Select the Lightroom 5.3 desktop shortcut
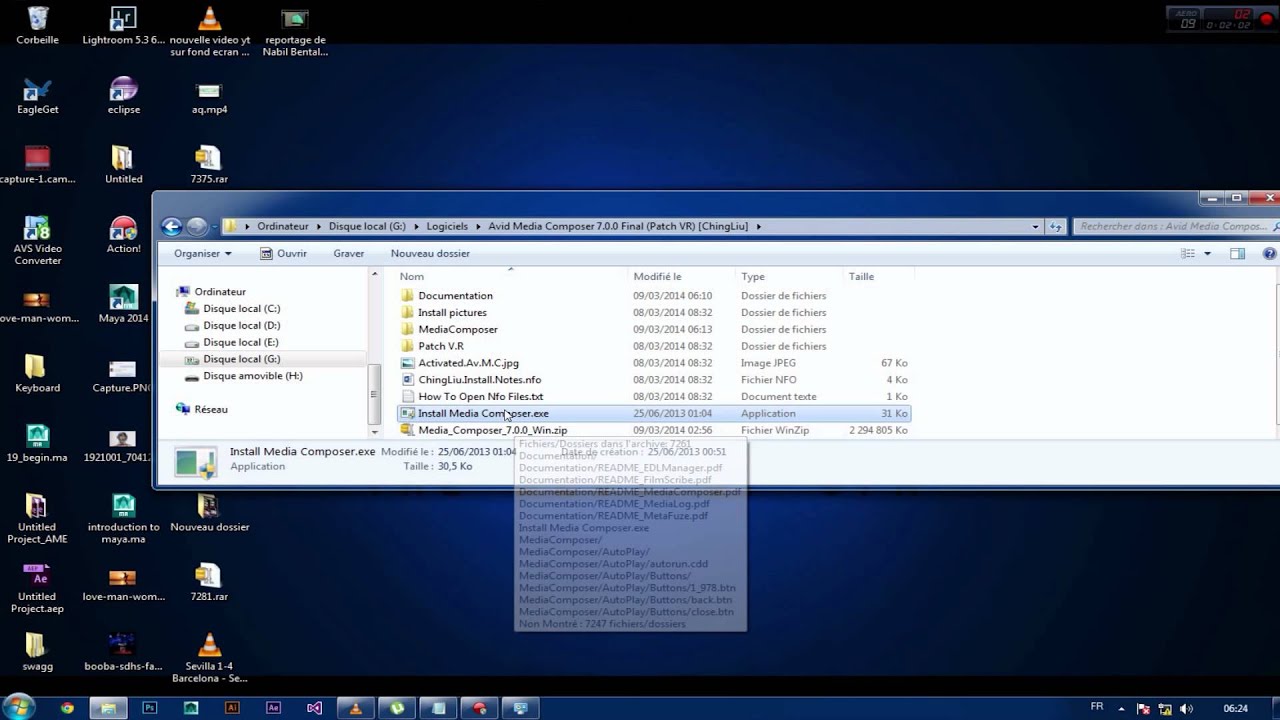The height and width of the screenshot is (720, 1280). point(123,26)
